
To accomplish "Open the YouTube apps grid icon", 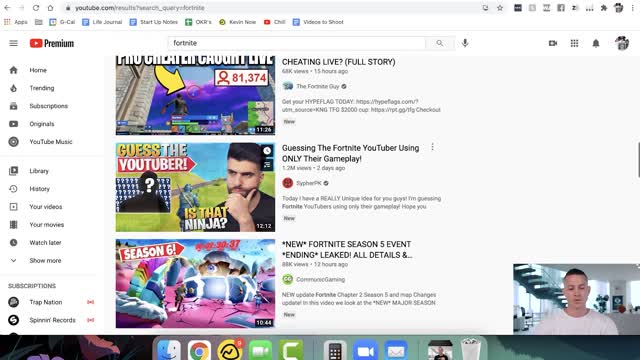I will [x=574, y=43].
